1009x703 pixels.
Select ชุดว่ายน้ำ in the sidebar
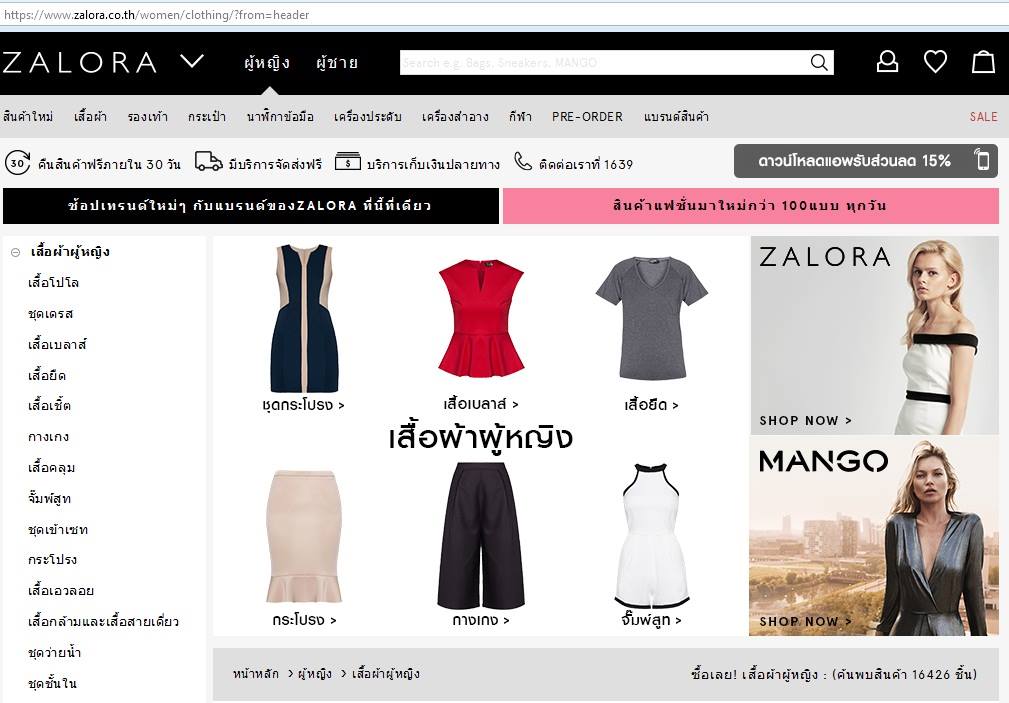click(x=55, y=653)
